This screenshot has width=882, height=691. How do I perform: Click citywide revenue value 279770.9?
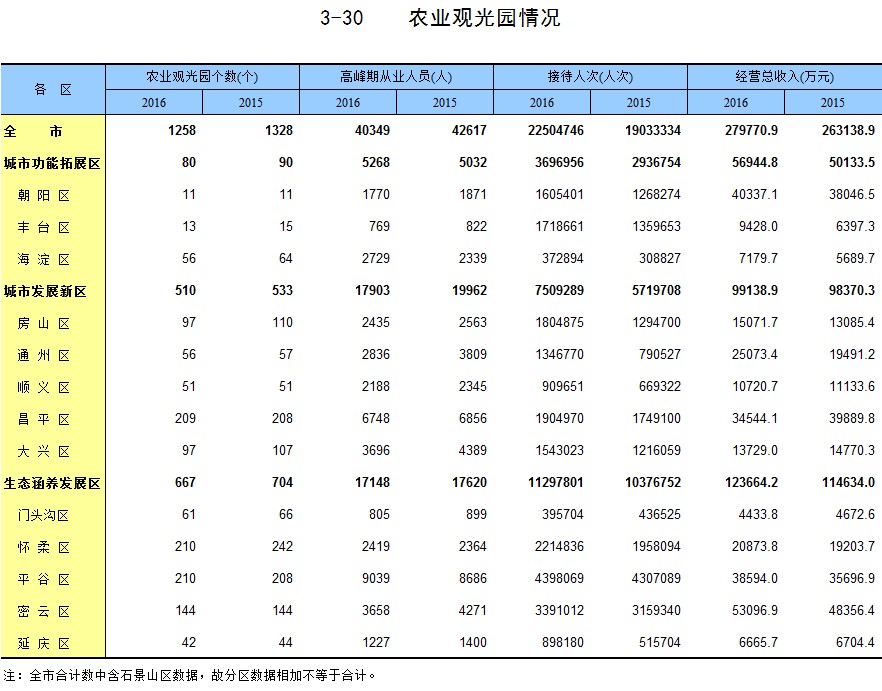pos(751,131)
